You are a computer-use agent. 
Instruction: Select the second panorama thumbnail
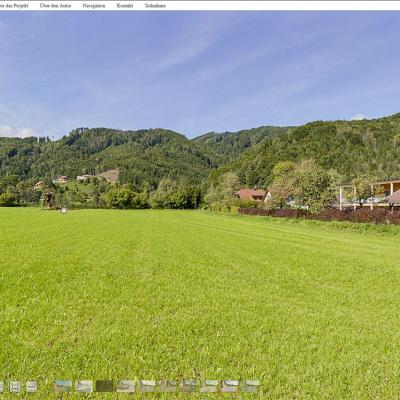pyautogui.click(x=84, y=386)
